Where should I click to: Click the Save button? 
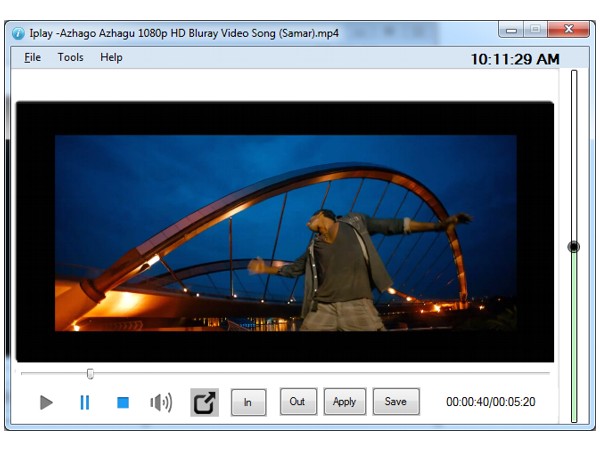pos(396,401)
